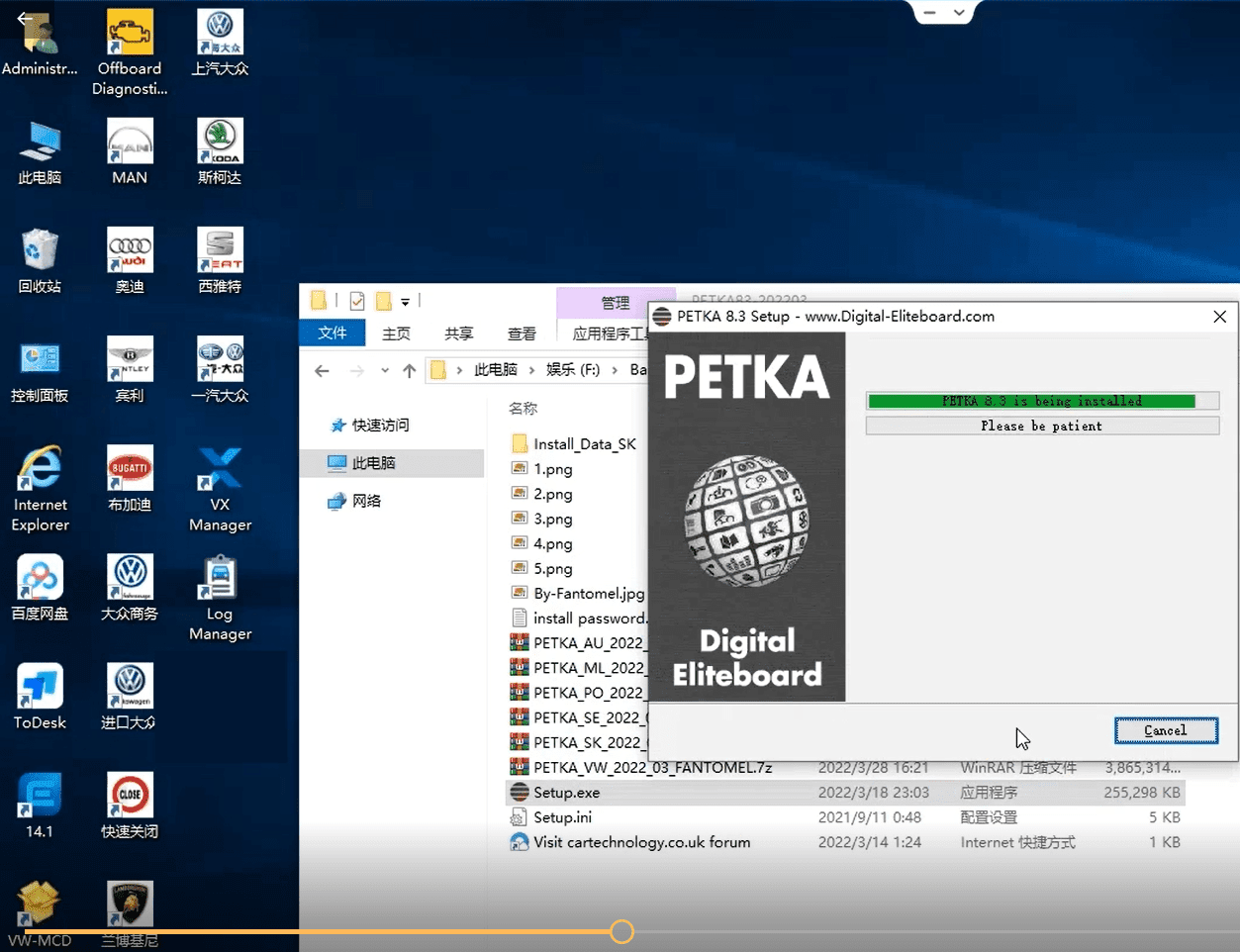Open the 主页 ribbon tab
The width and height of the screenshot is (1240, 952).
pos(396,333)
